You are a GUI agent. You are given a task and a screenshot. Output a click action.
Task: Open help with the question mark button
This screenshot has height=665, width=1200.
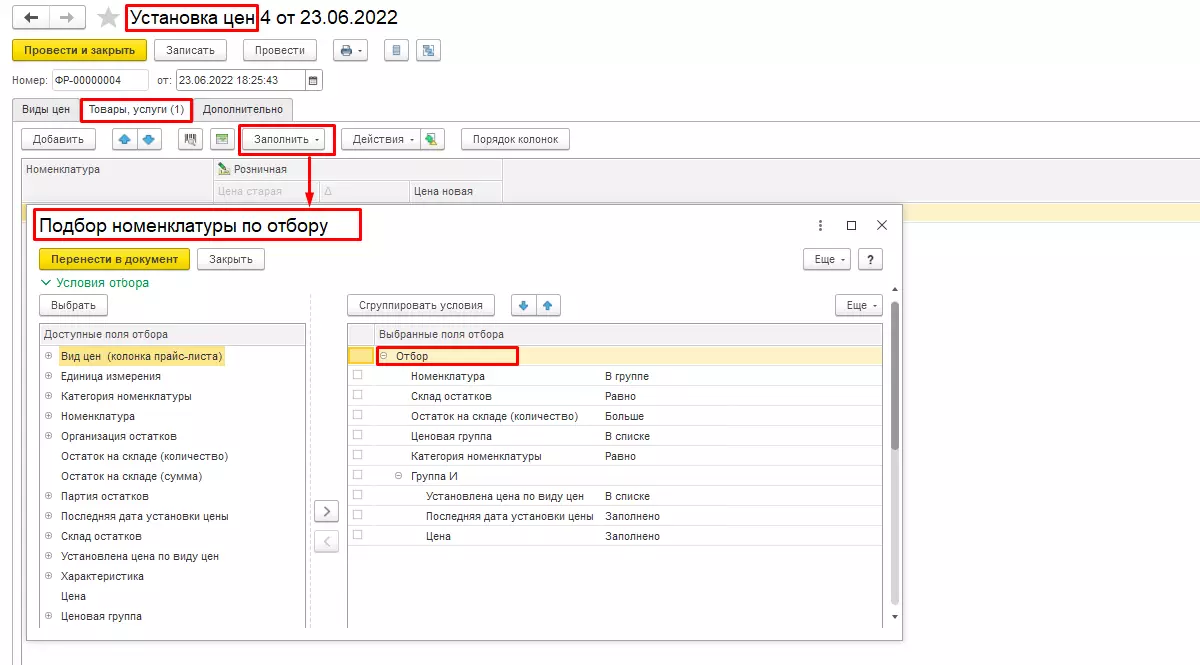(871, 259)
